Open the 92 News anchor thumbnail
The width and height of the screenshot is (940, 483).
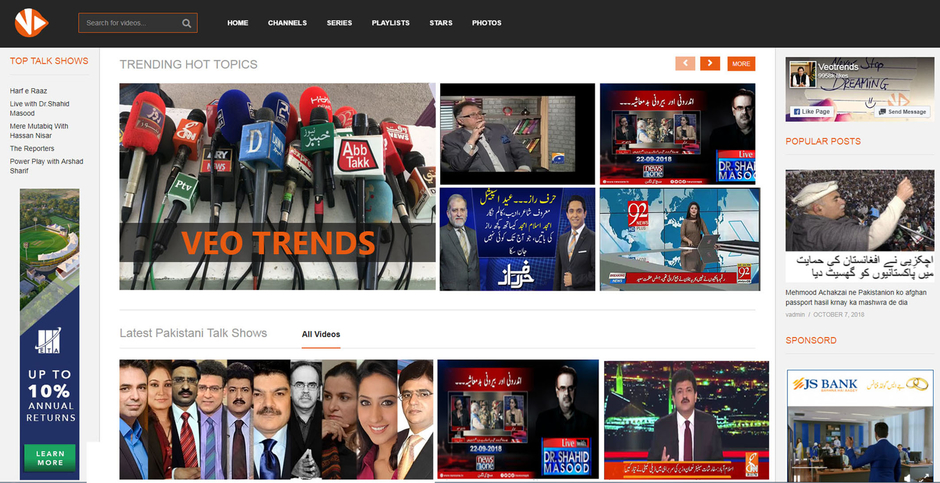(x=680, y=239)
